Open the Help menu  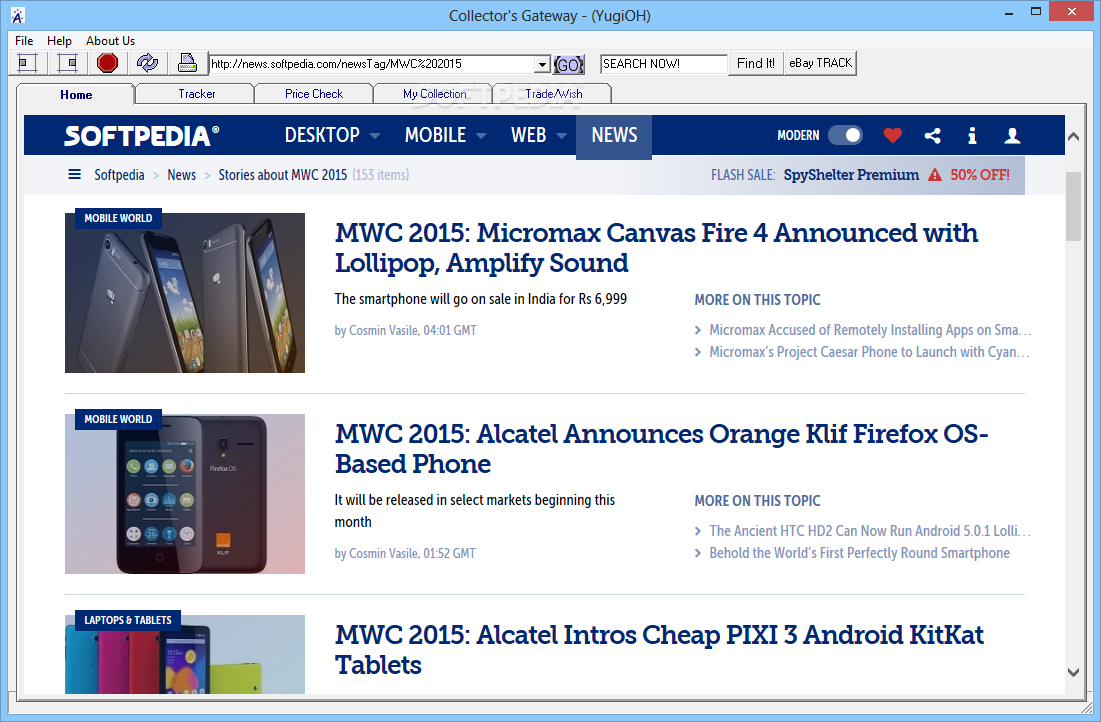pyautogui.click(x=59, y=41)
